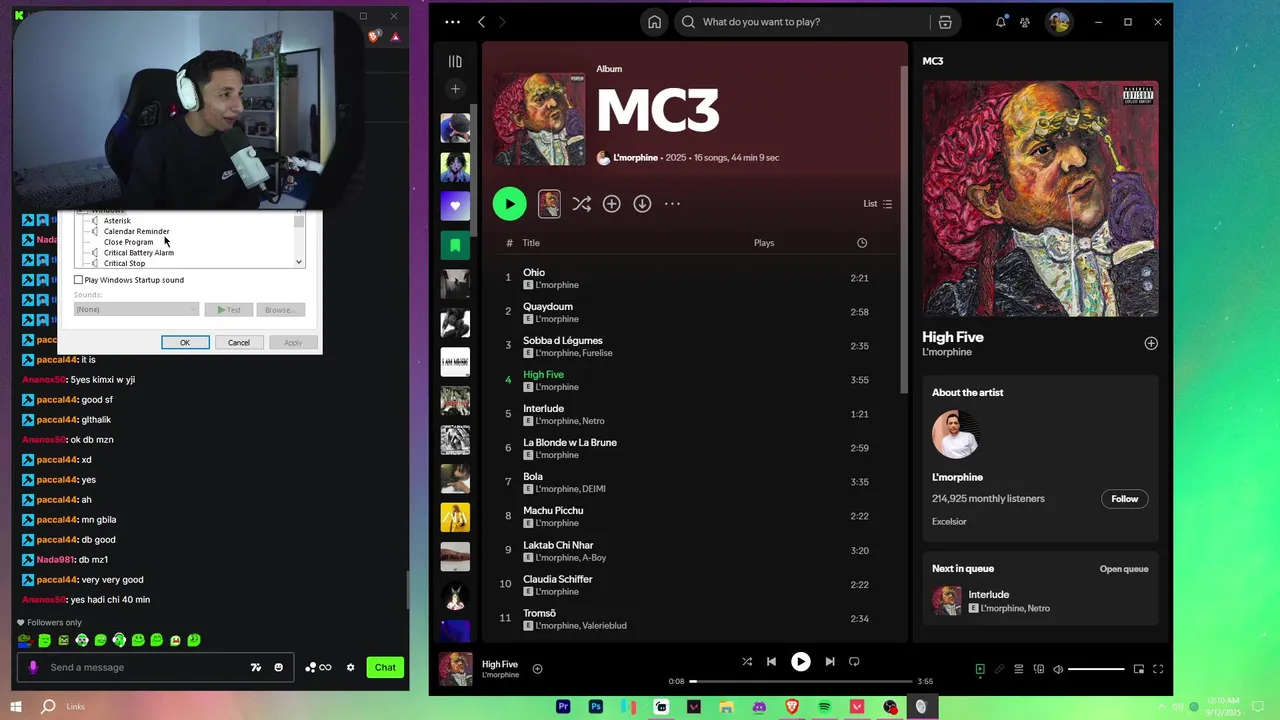Viewport: 1280px width, 720px height.
Task: Go back in Spotify navigation
Action: click(x=481, y=22)
